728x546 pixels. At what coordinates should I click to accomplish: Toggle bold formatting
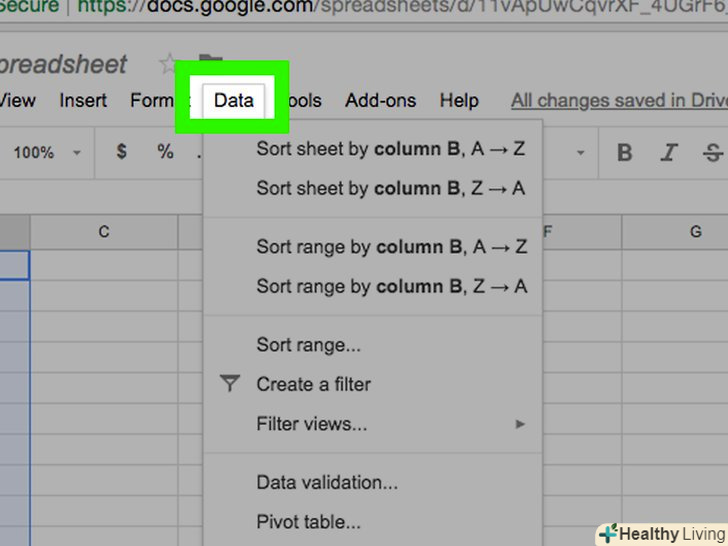pos(625,153)
